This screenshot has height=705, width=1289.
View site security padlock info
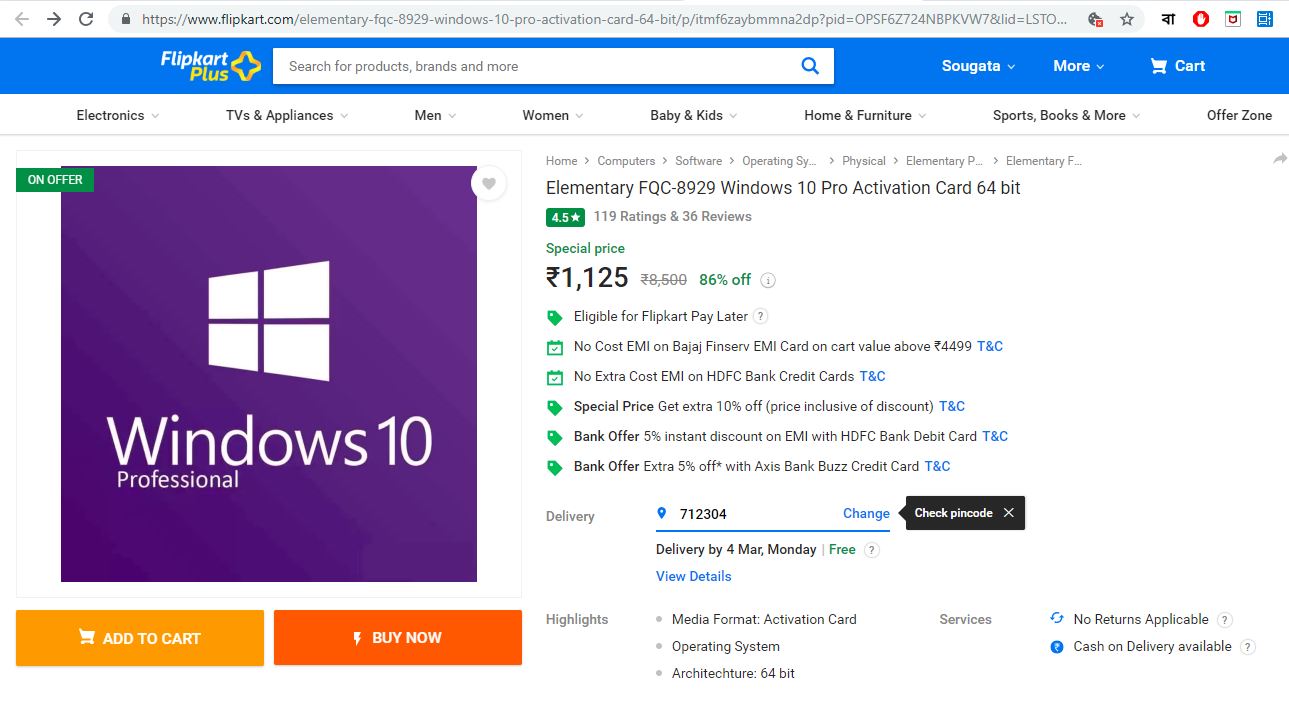(x=125, y=19)
